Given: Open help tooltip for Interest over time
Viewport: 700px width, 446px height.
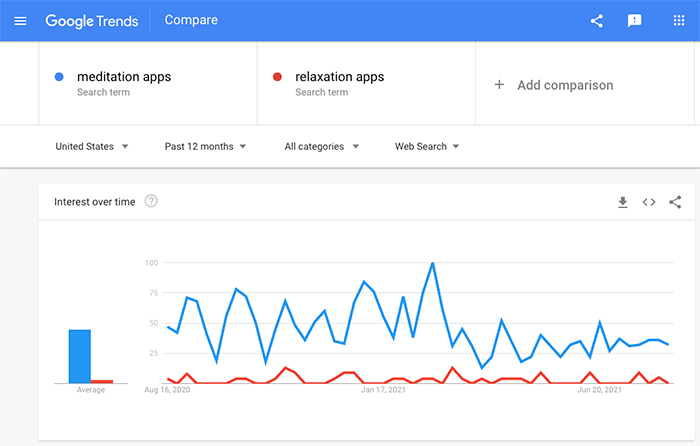Looking at the screenshot, I should pyautogui.click(x=151, y=201).
